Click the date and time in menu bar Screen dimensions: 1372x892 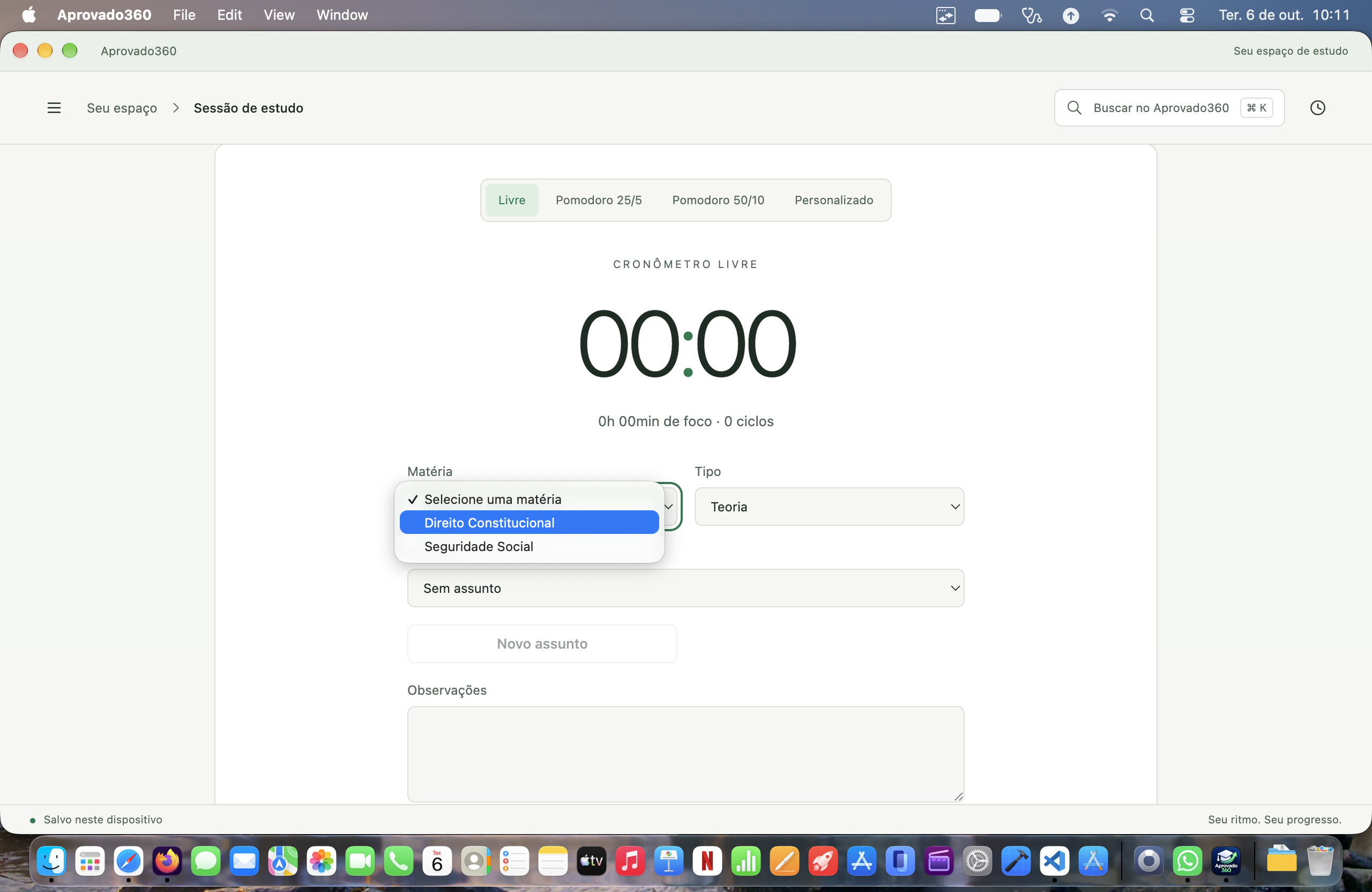[x=1284, y=15]
